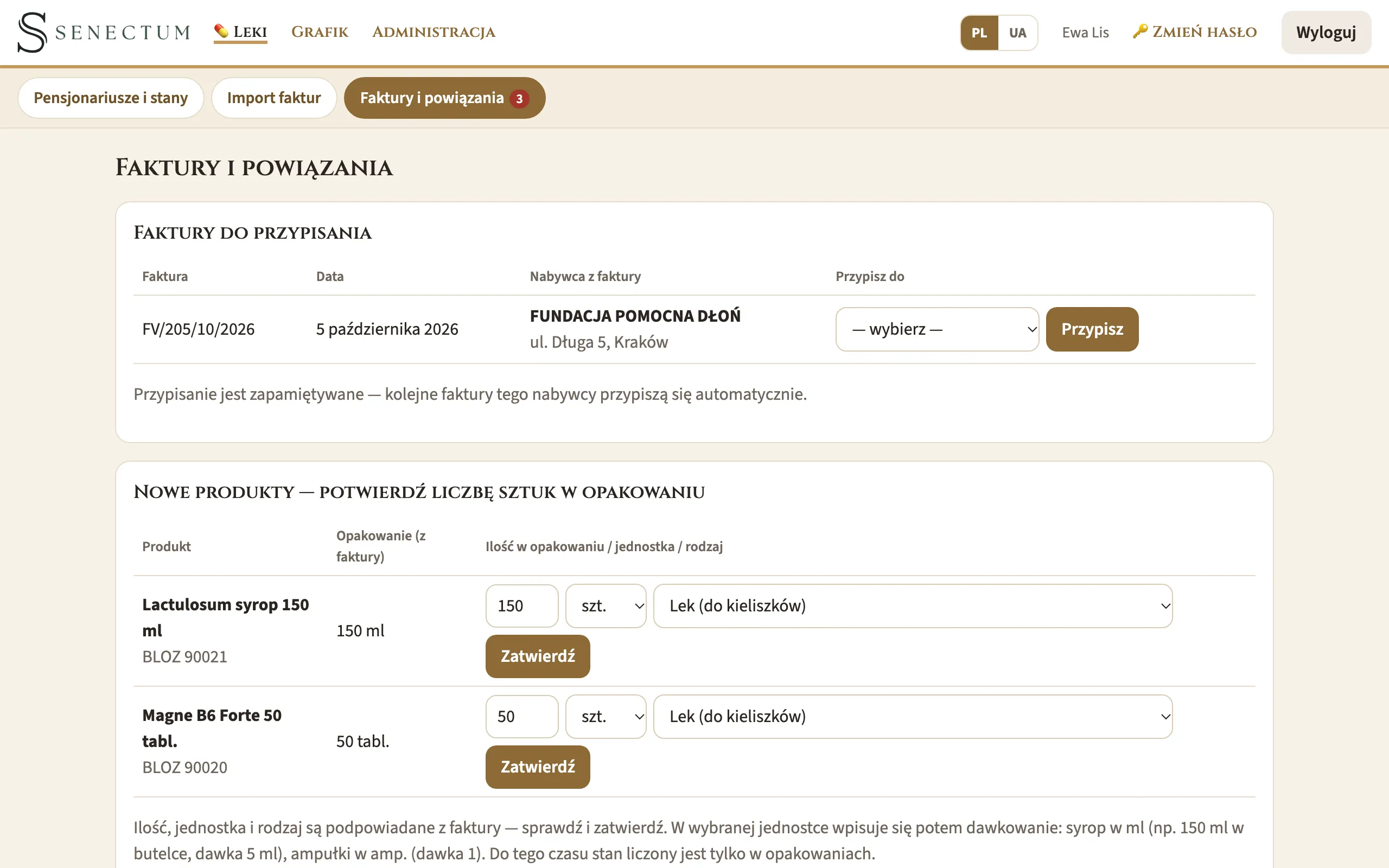Image resolution: width=1389 pixels, height=868 pixels.
Task: Open the type dropdown for Lactulosum syrop
Action: [x=913, y=606]
